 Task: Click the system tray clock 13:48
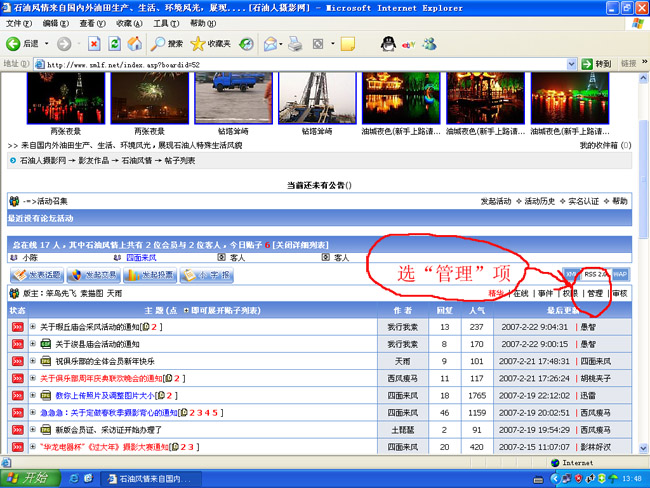click(x=632, y=478)
